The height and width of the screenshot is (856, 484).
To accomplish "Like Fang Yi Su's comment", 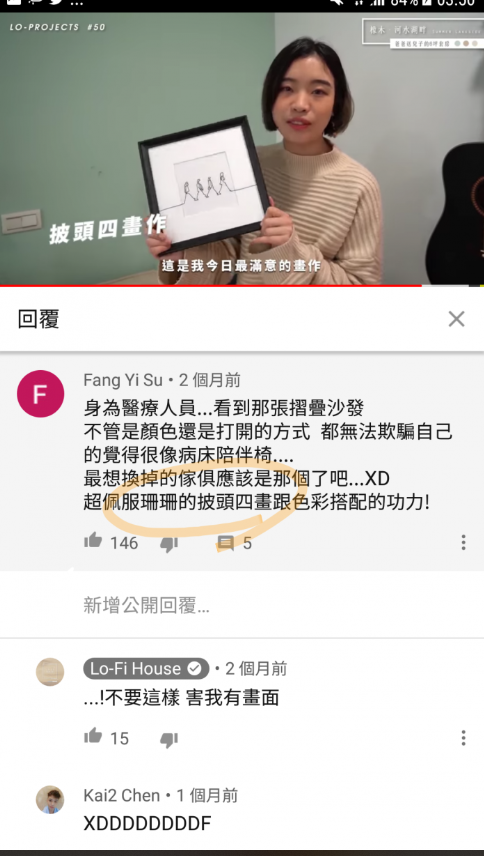I will (93, 542).
